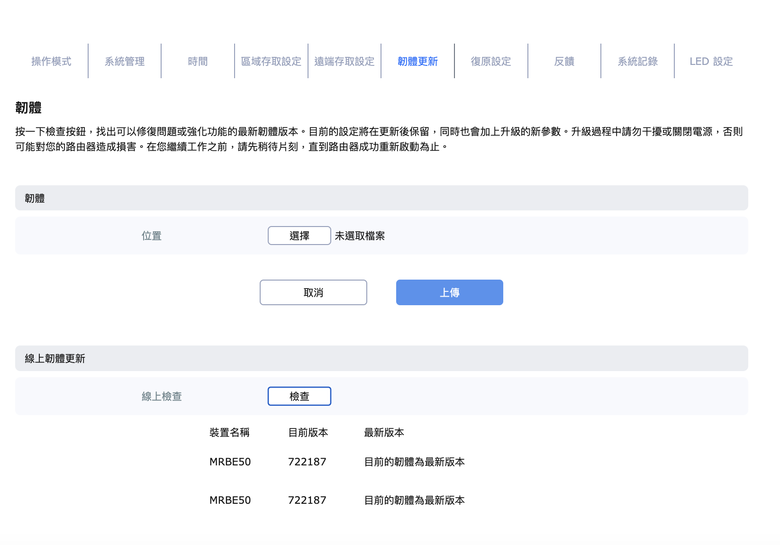Go to the LED 設定 tab
This screenshot has width=780, height=545.
click(x=711, y=61)
